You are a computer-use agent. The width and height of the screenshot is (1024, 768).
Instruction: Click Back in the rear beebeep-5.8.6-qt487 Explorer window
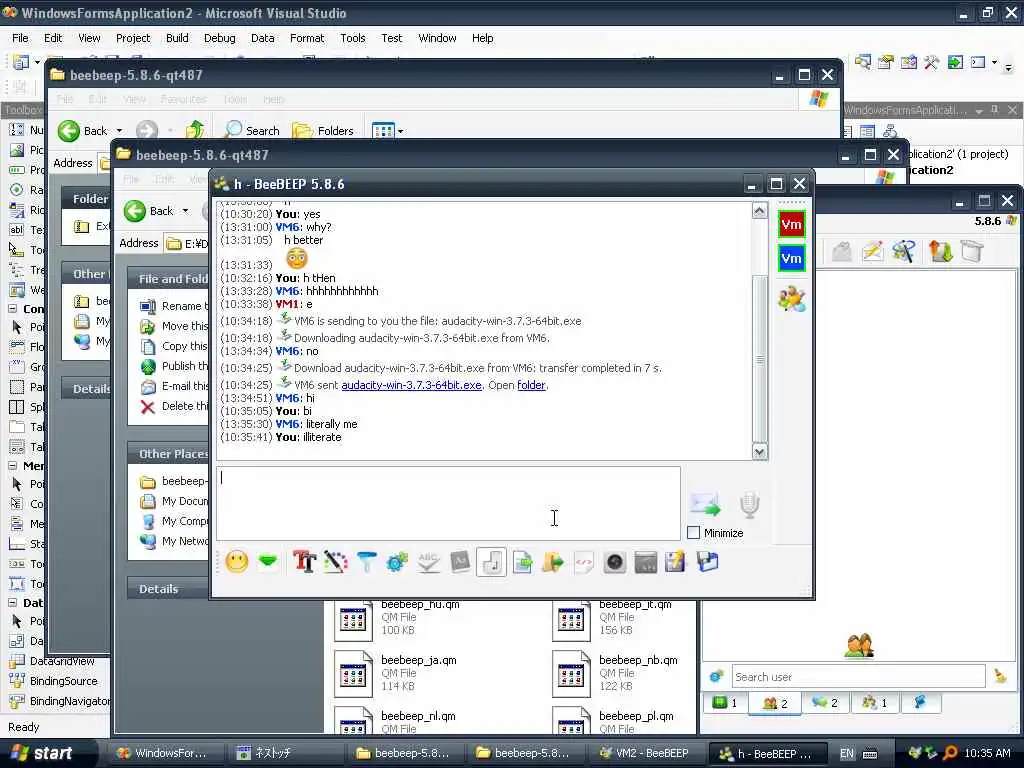(x=82, y=131)
